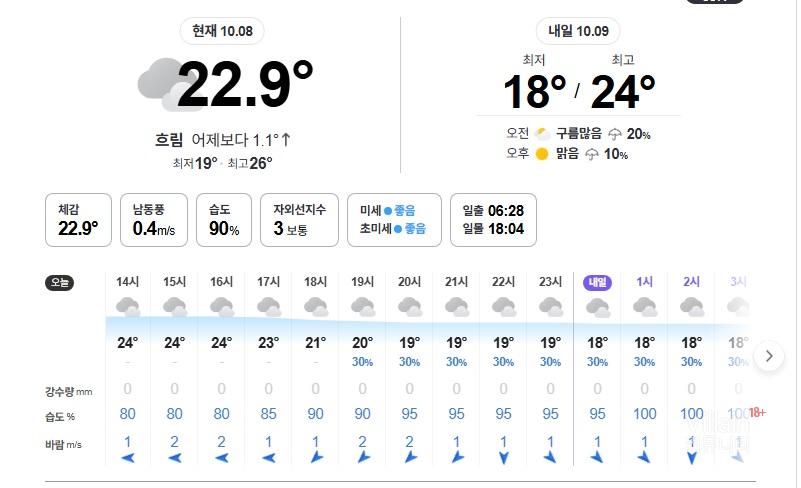Click the 14시 wind direction arrow
Viewport: 801px width, 488px height.
click(x=127, y=457)
